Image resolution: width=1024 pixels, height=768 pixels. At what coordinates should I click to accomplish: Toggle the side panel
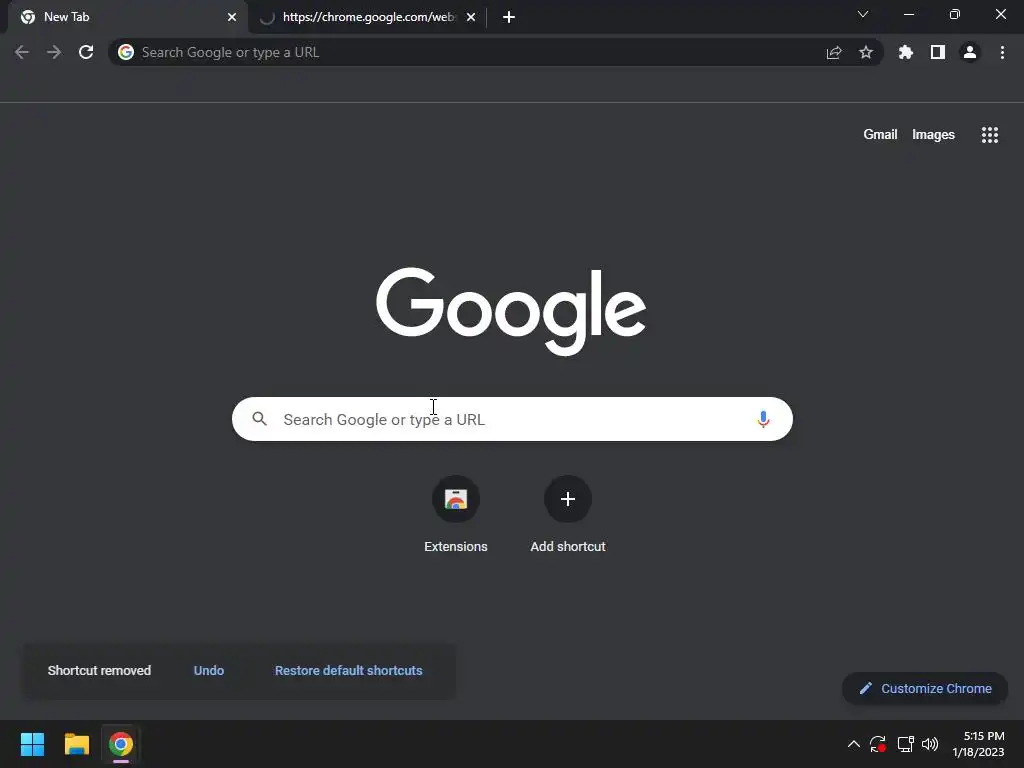[938, 52]
